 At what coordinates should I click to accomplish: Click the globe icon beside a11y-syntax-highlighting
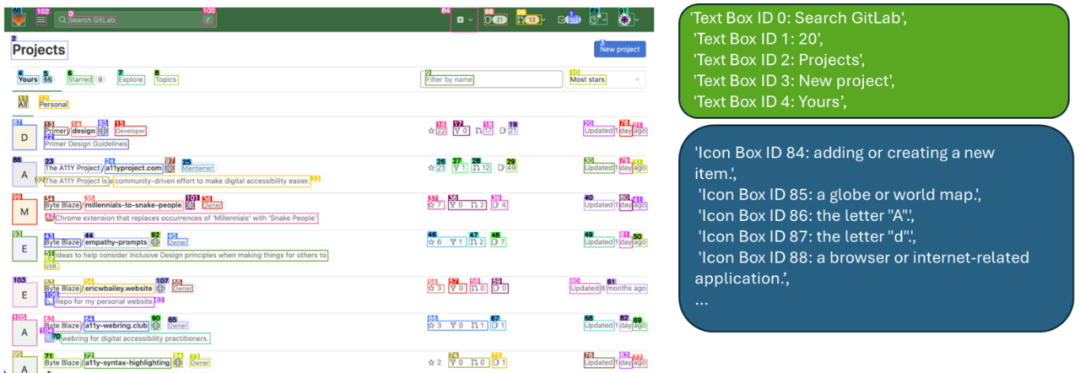(x=178, y=363)
